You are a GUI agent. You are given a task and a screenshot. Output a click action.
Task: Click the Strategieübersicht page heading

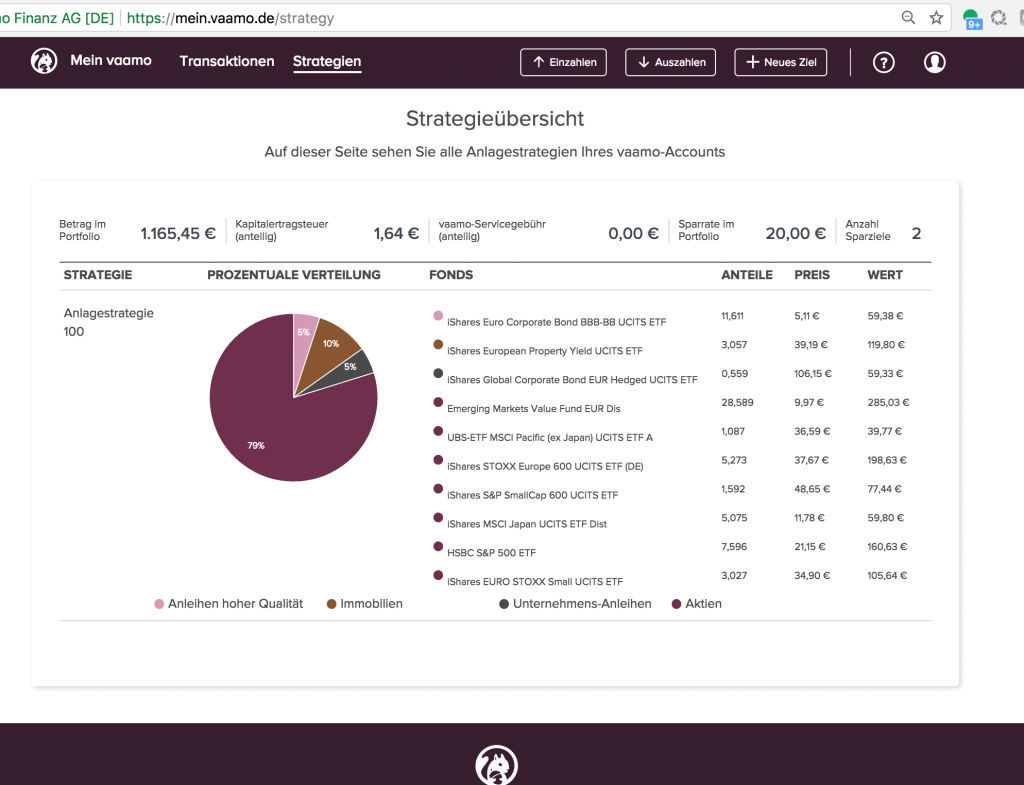495,119
